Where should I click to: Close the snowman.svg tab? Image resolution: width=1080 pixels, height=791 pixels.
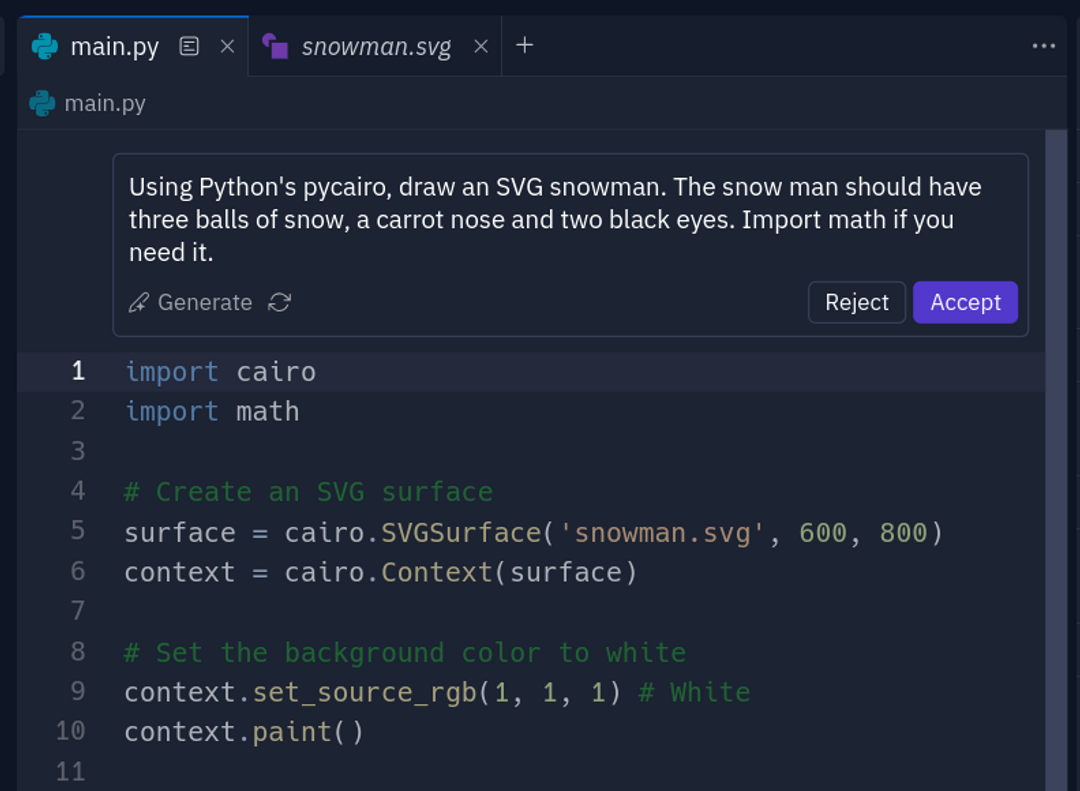click(x=482, y=45)
